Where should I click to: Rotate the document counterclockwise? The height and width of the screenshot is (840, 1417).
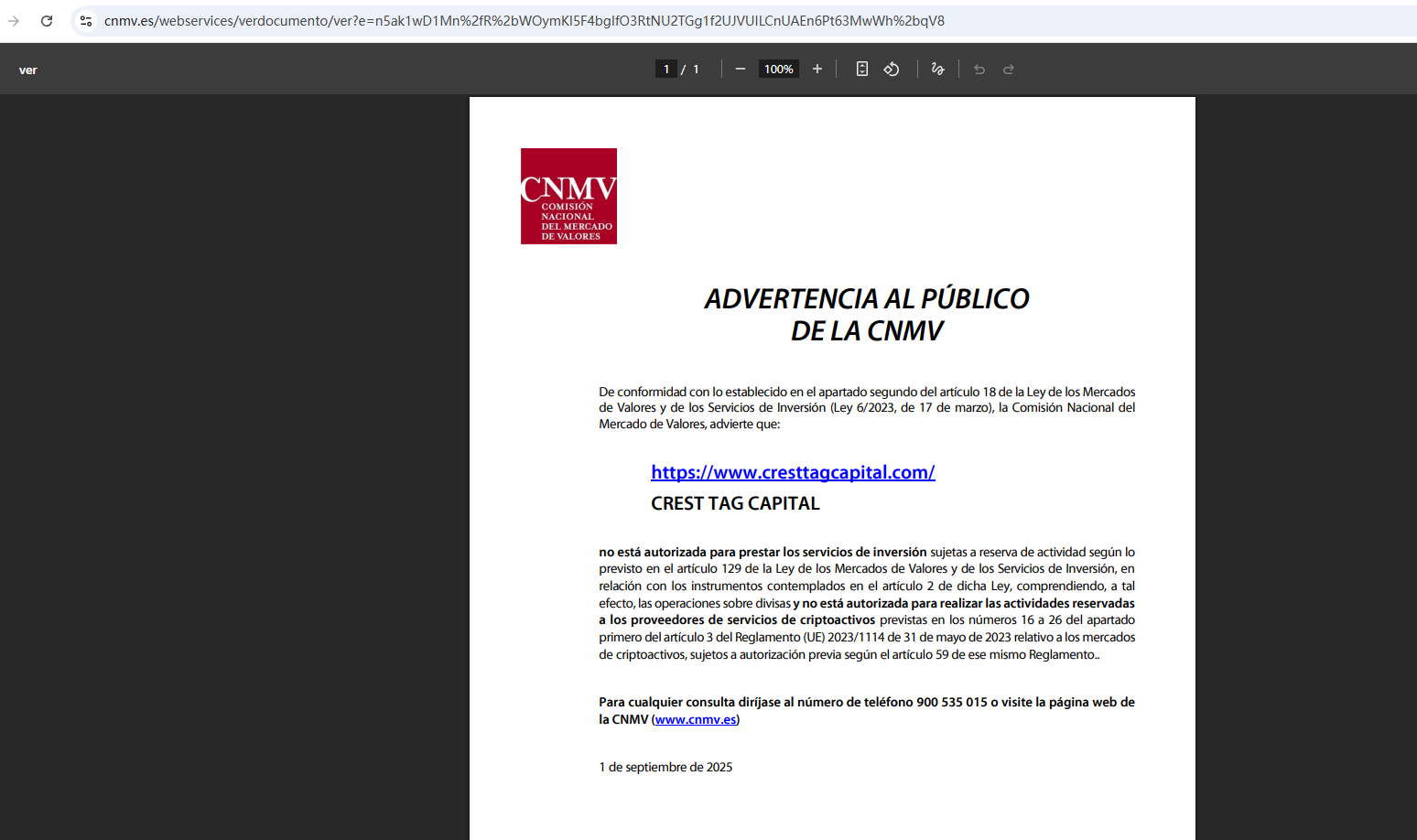click(892, 69)
